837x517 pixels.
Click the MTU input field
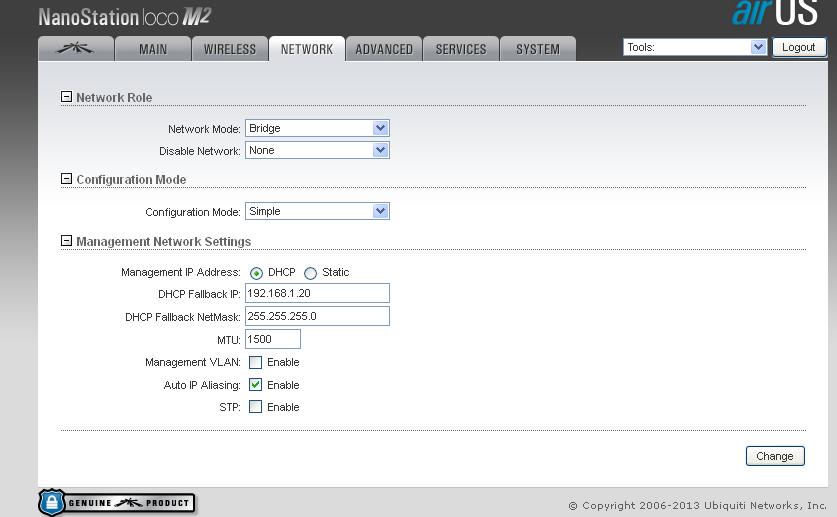click(273, 339)
